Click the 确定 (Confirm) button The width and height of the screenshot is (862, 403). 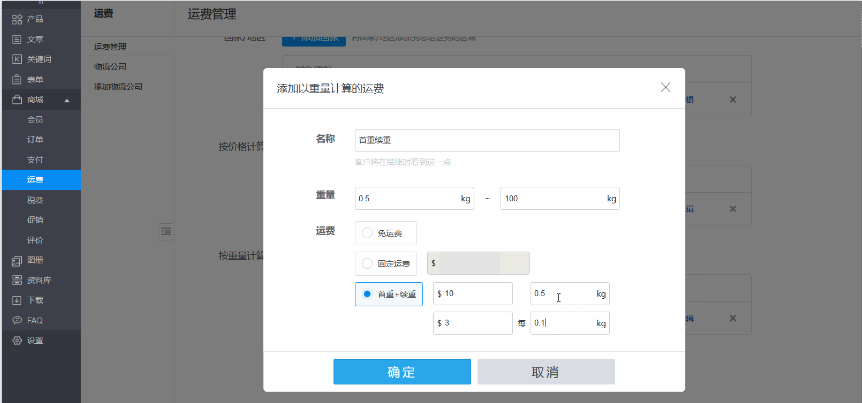click(x=401, y=372)
